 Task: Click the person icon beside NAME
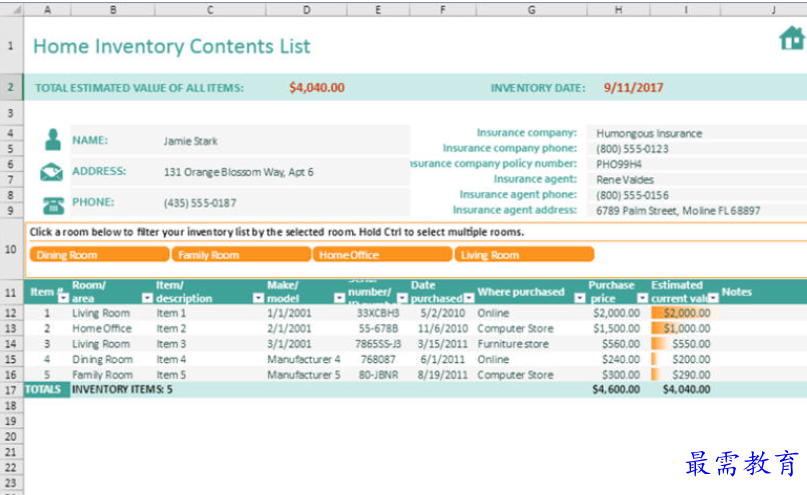pos(51,140)
